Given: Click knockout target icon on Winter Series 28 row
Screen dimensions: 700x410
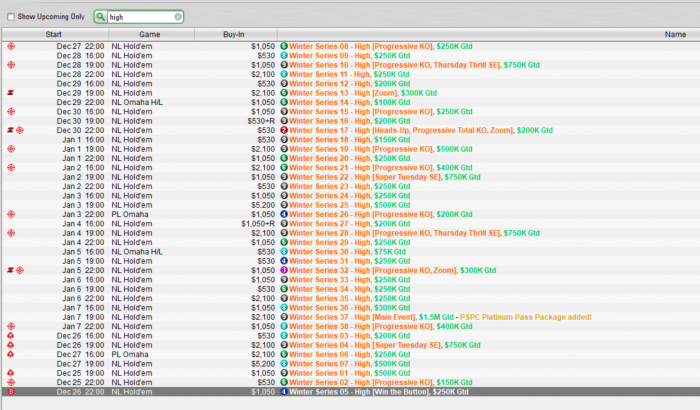Looking at the screenshot, I should [11, 233].
